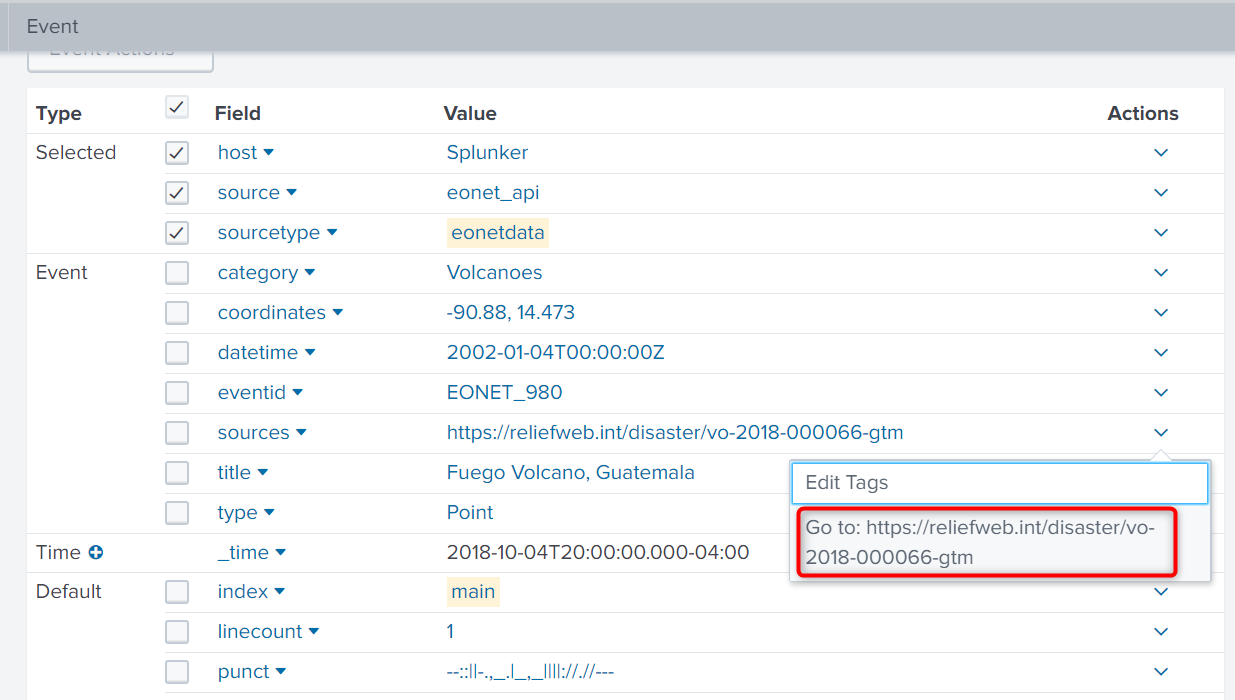Toggle the select-all checkbox in the header
The image size is (1235, 700).
177,107
